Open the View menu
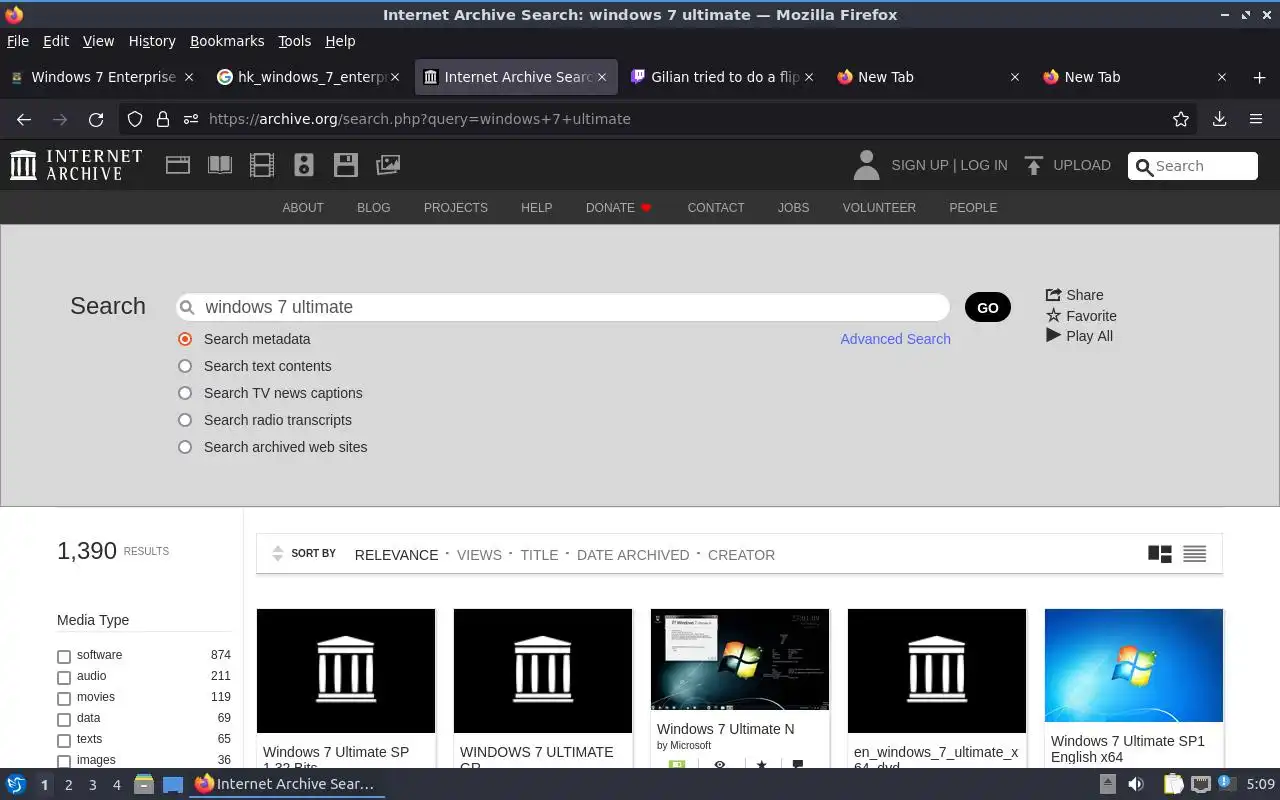This screenshot has width=1280, height=800. tap(98, 41)
